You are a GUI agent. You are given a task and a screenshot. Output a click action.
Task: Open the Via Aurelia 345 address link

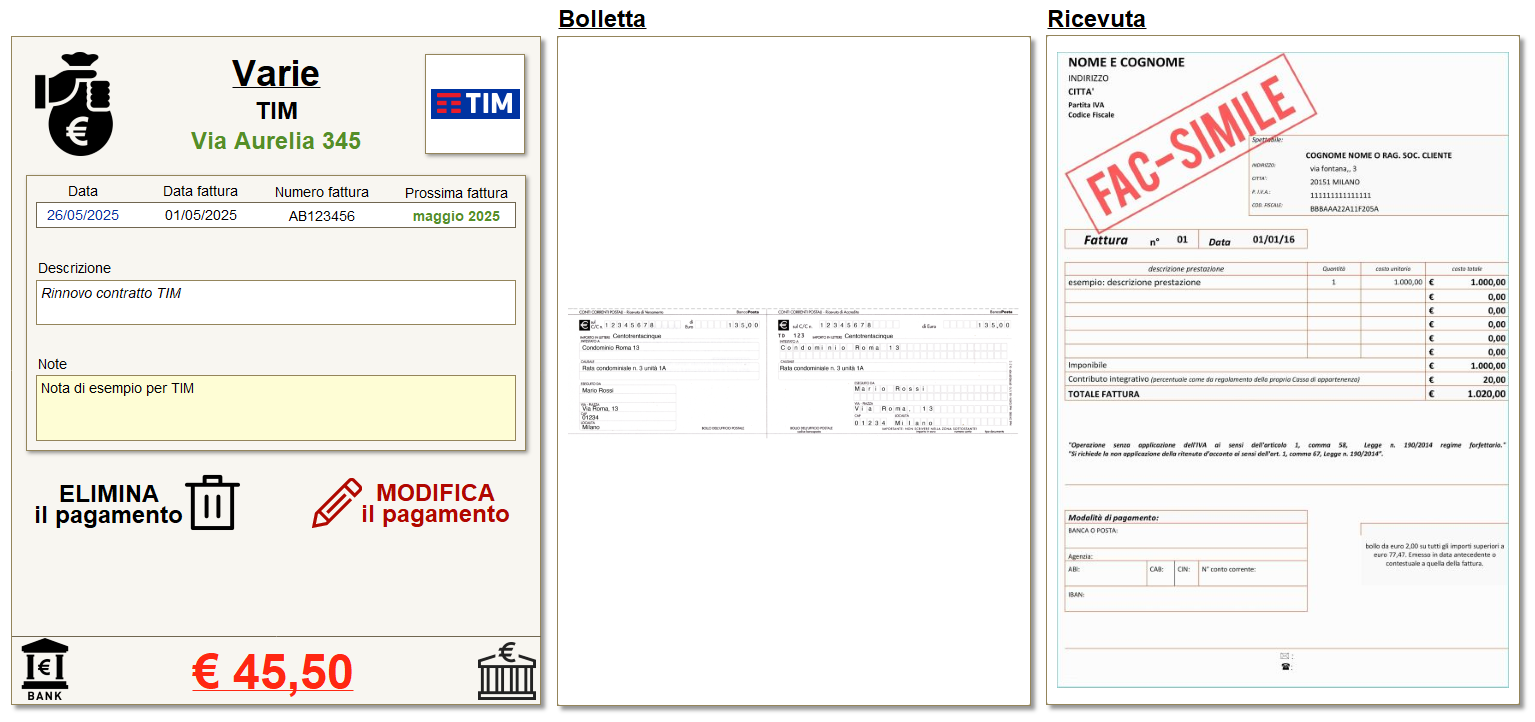click(276, 141)
